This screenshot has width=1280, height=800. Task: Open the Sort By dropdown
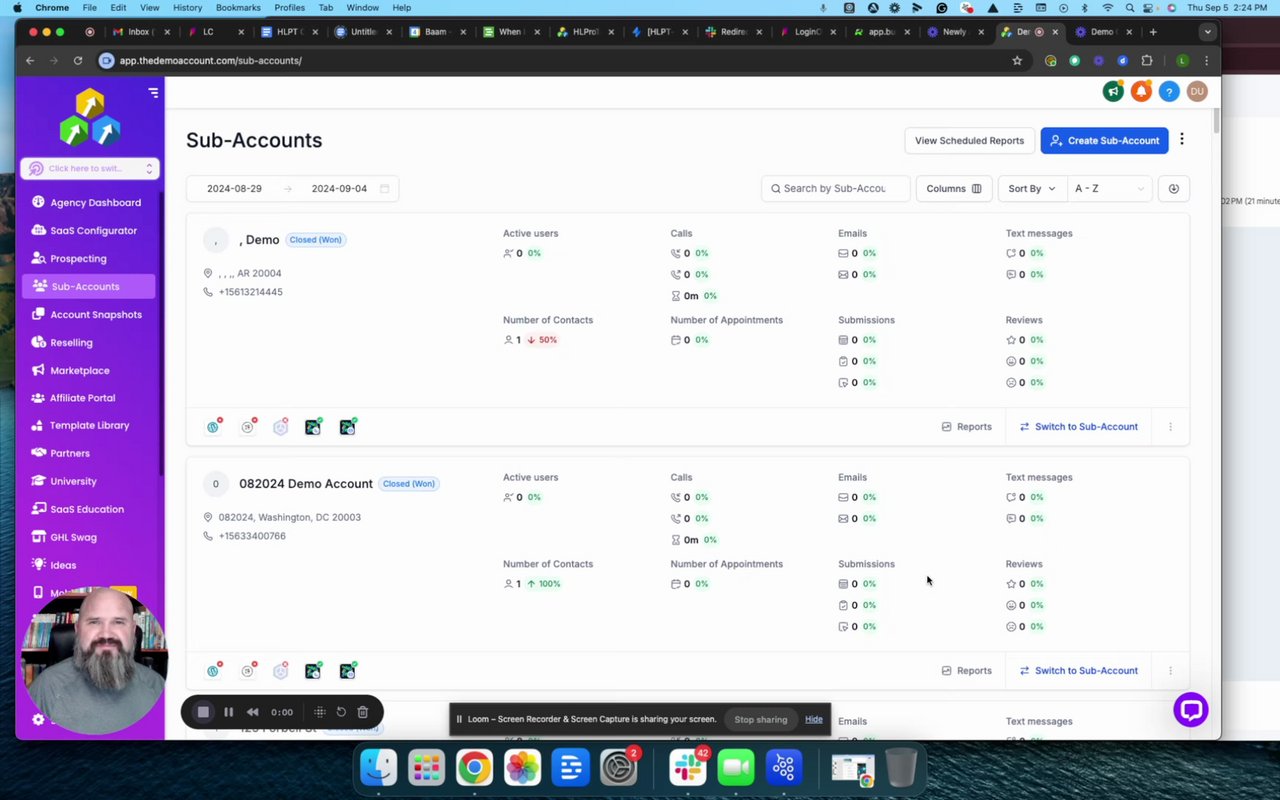point(1032,188)
